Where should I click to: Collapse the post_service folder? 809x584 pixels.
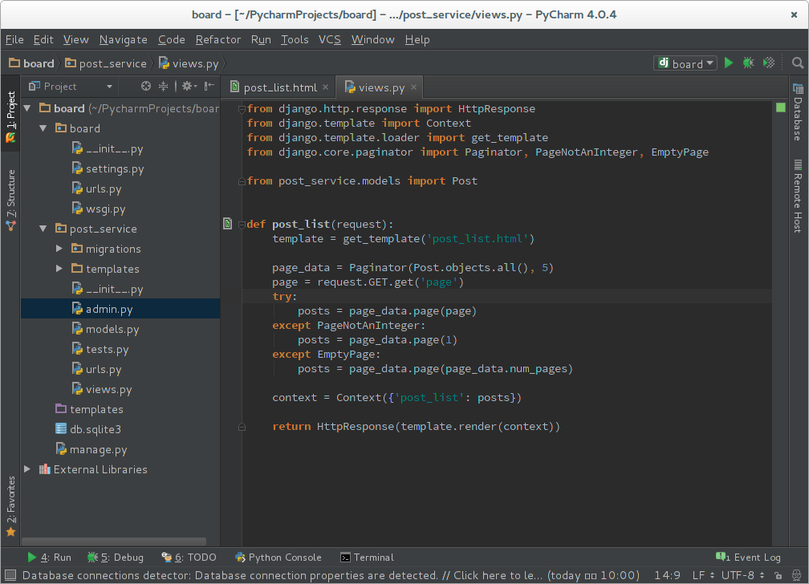[x=43, y=229]
